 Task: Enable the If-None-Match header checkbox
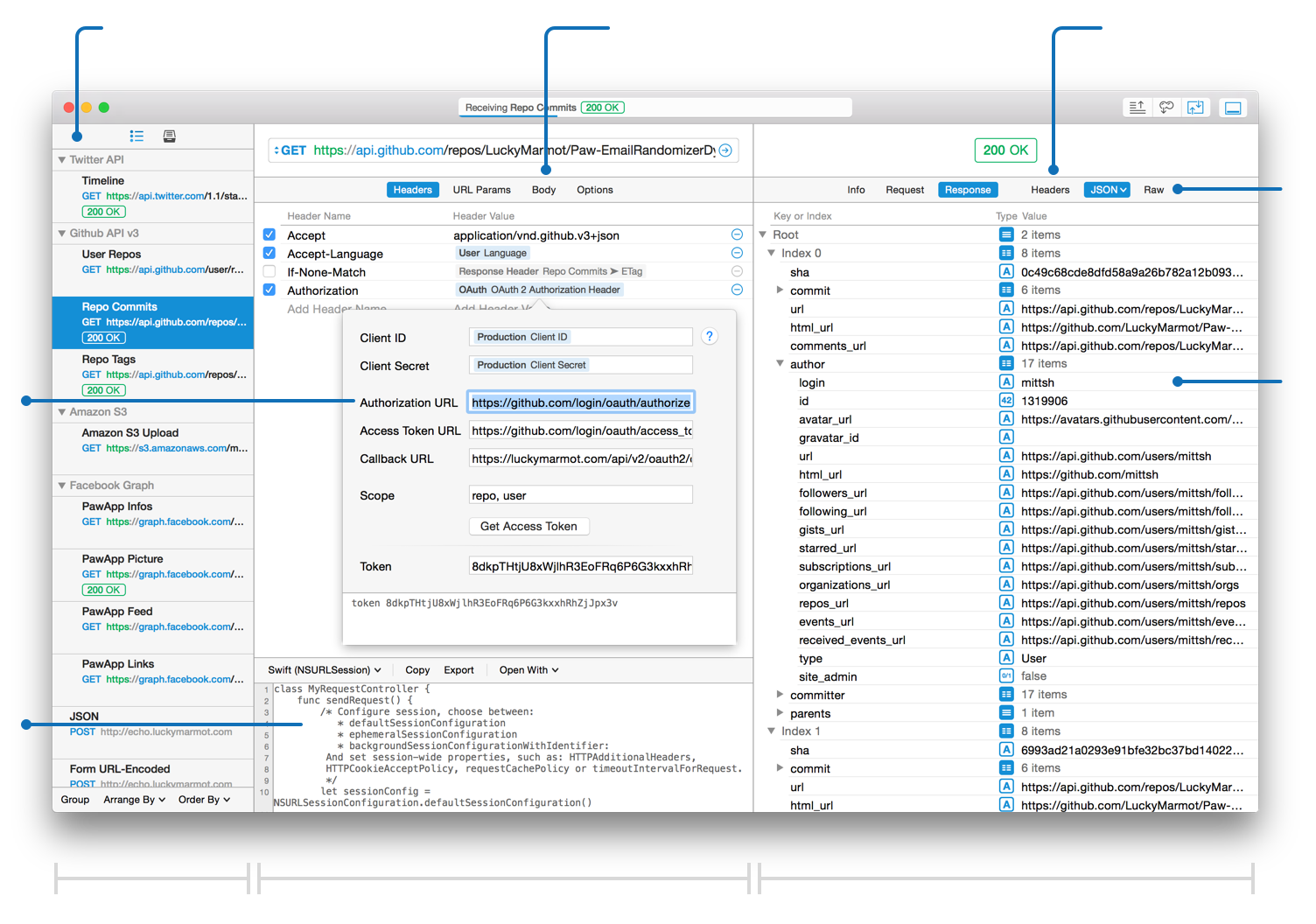coord(269,271)
